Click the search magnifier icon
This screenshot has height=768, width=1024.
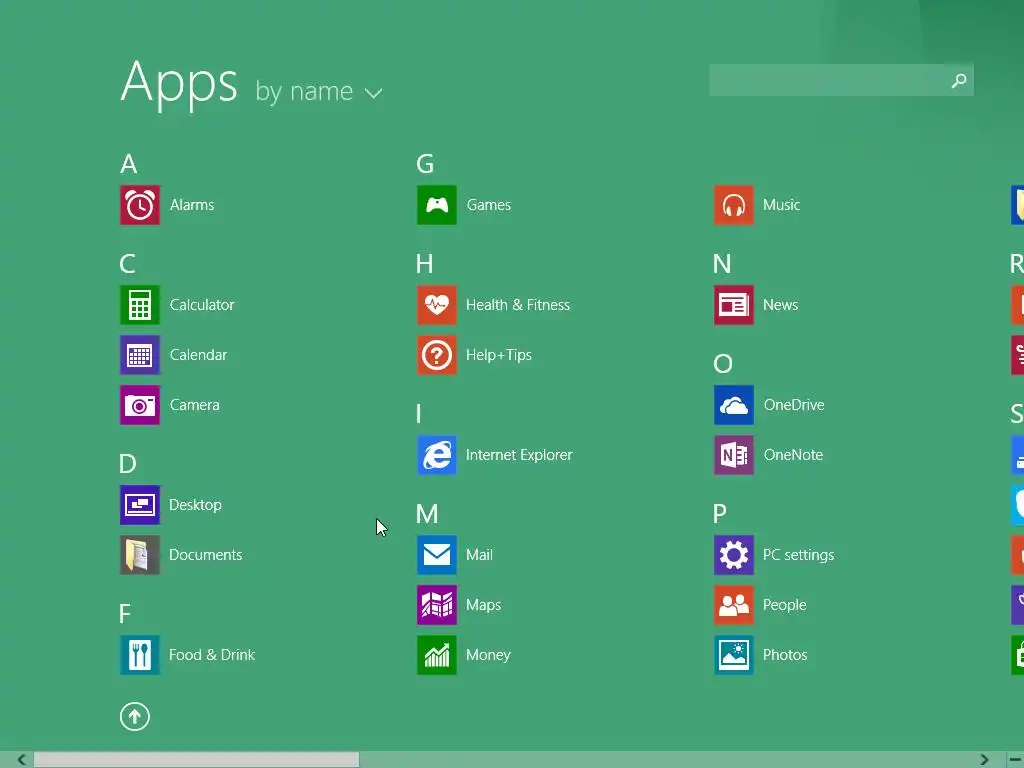[959, 80]
